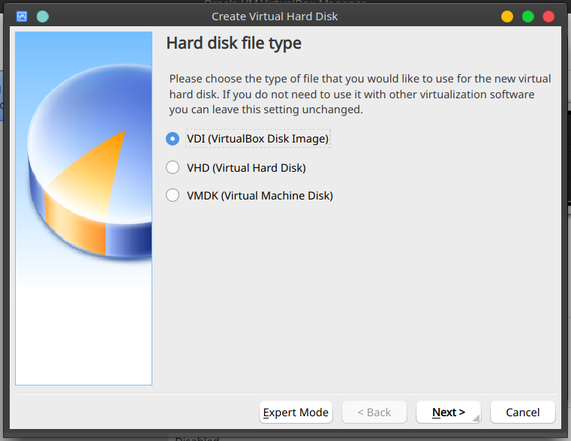
Task: Cancel the virtual hard disk creation
Action: 523,412
